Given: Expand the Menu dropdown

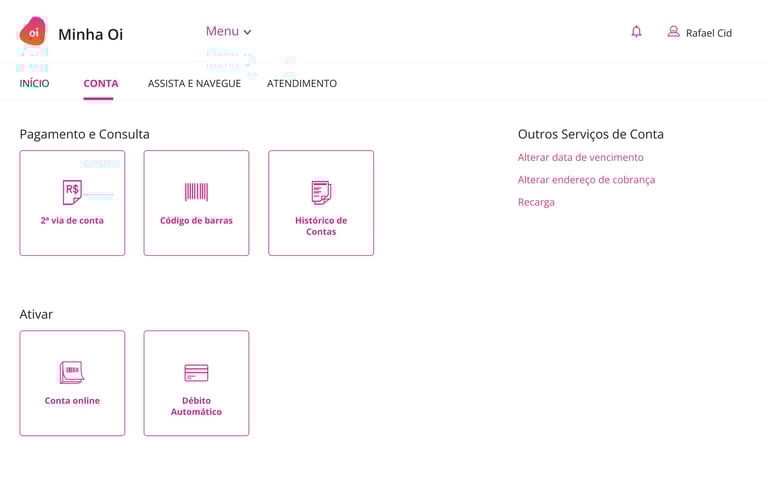Looking at the screenshot, I should pos(228,31).
